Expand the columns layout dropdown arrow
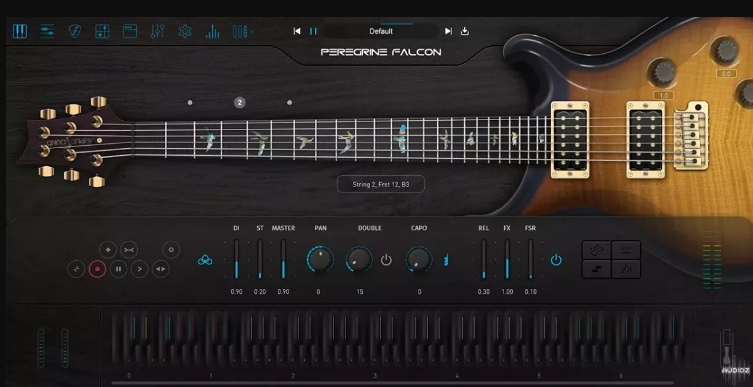Image resolution: width=753 pixels, height=387 pixels. point(252,31)
